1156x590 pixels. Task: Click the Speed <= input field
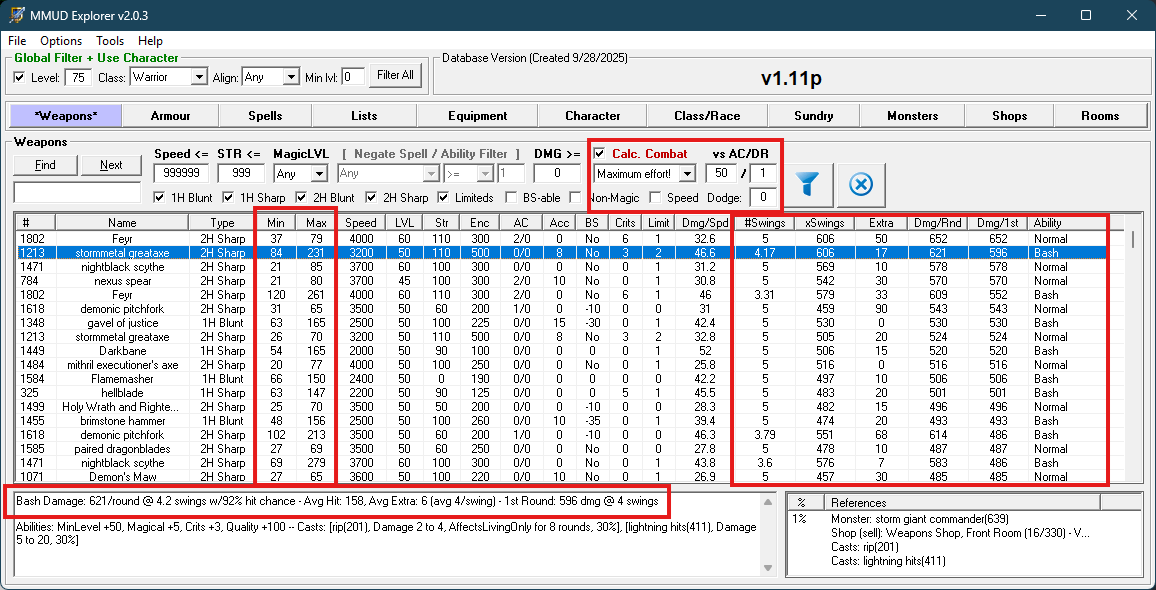(181, 174)
